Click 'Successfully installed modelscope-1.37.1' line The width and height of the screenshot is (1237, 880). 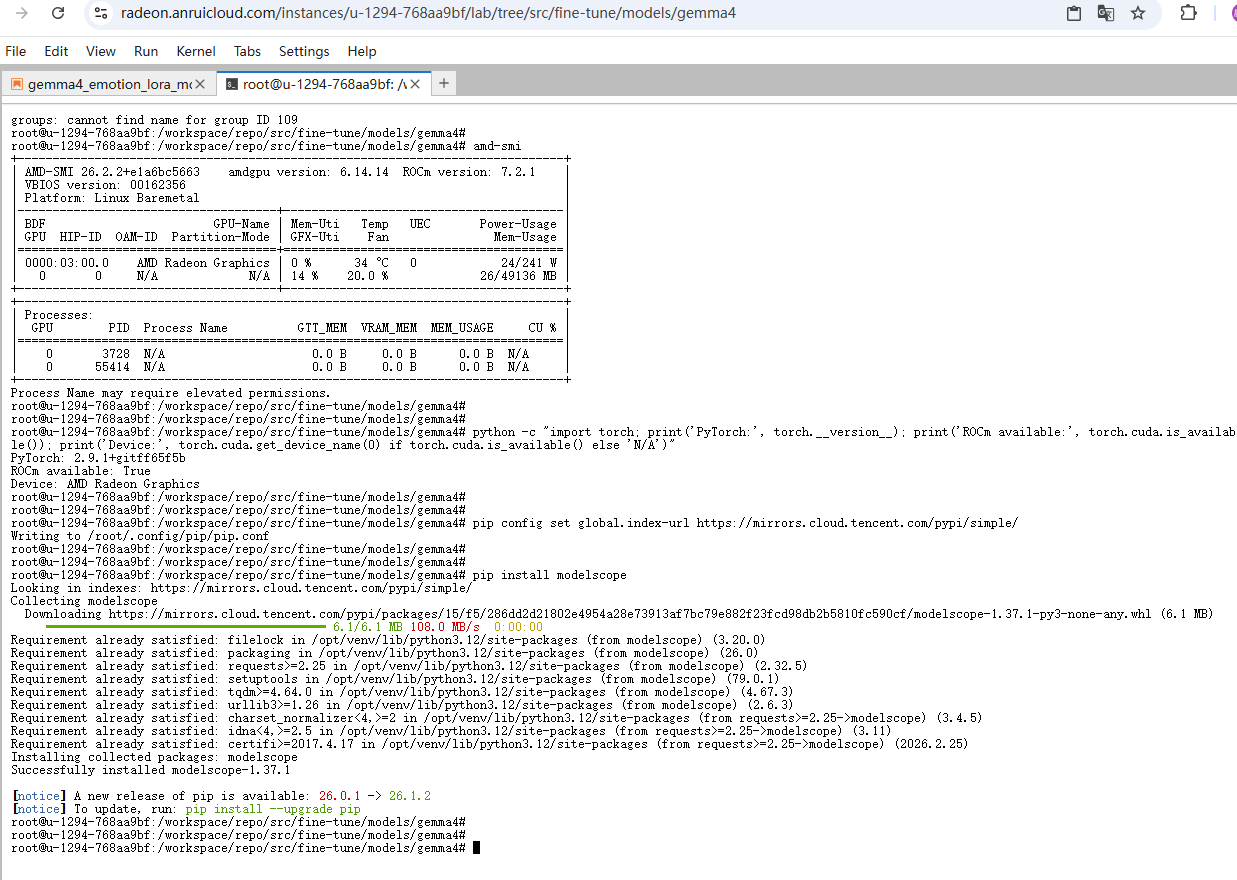pos(150,770)
